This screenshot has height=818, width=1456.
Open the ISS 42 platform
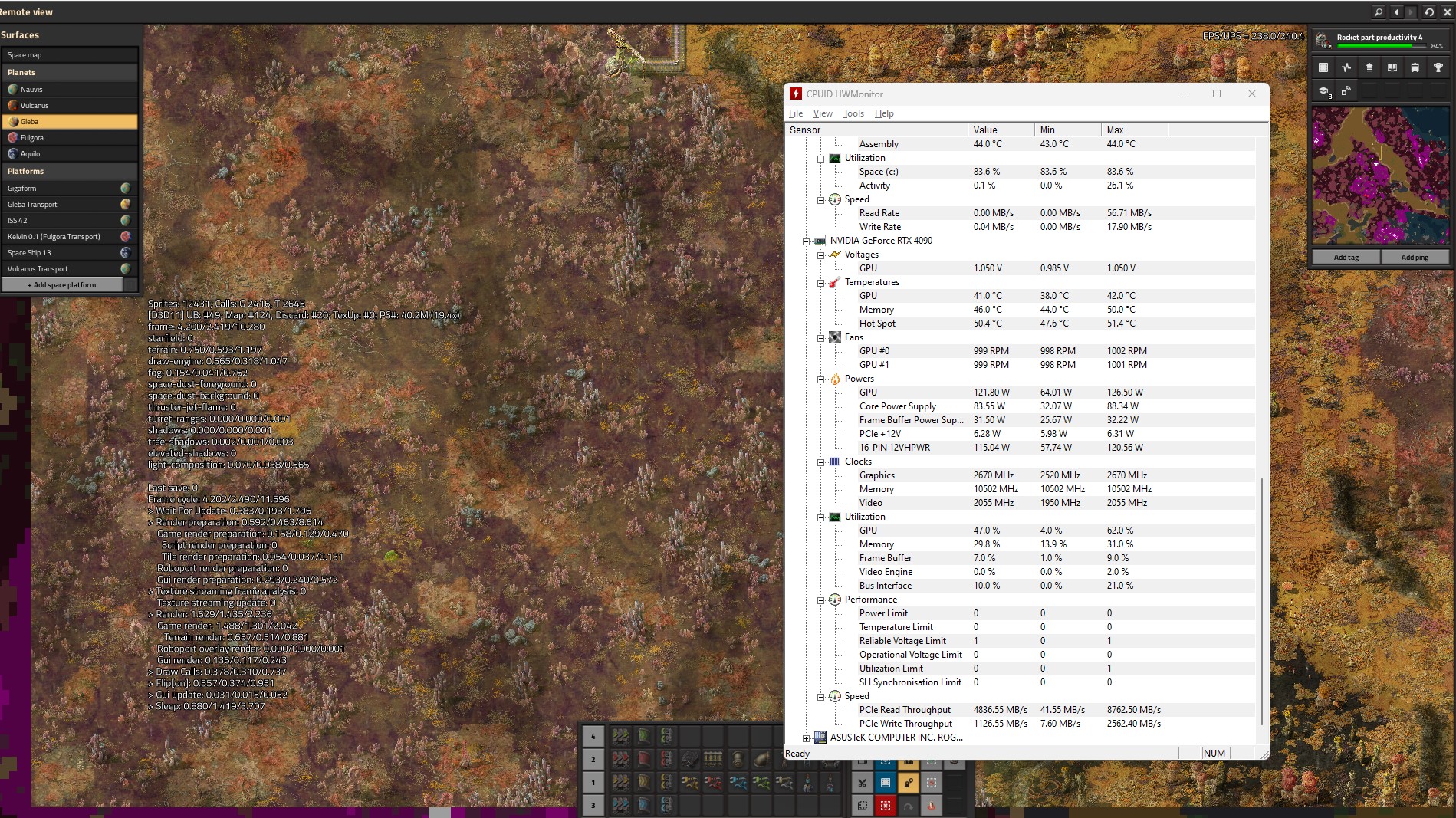[70, 220]
